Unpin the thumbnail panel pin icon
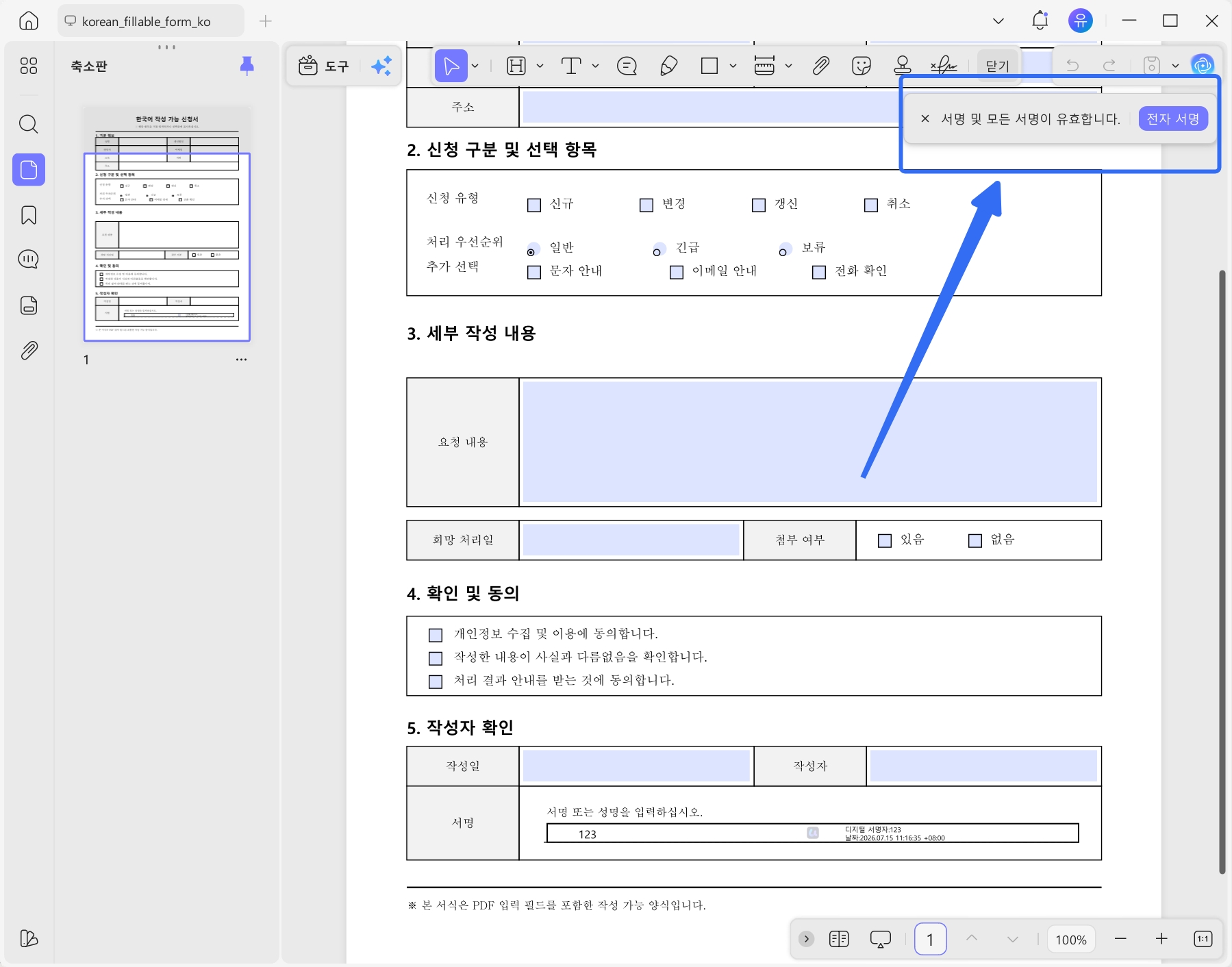This screenshot has height=967, width=1232. [247, 66]
